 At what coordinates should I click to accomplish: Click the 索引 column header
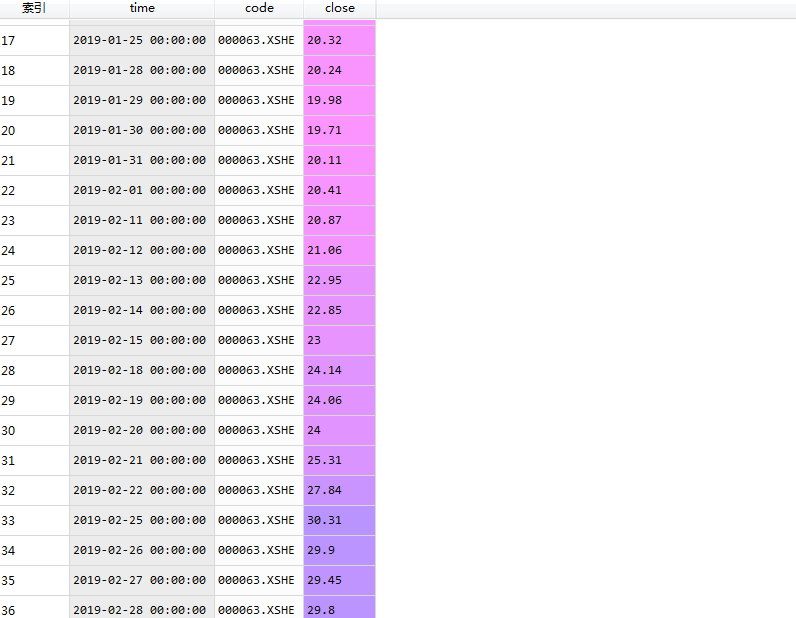tap(34, 8)
